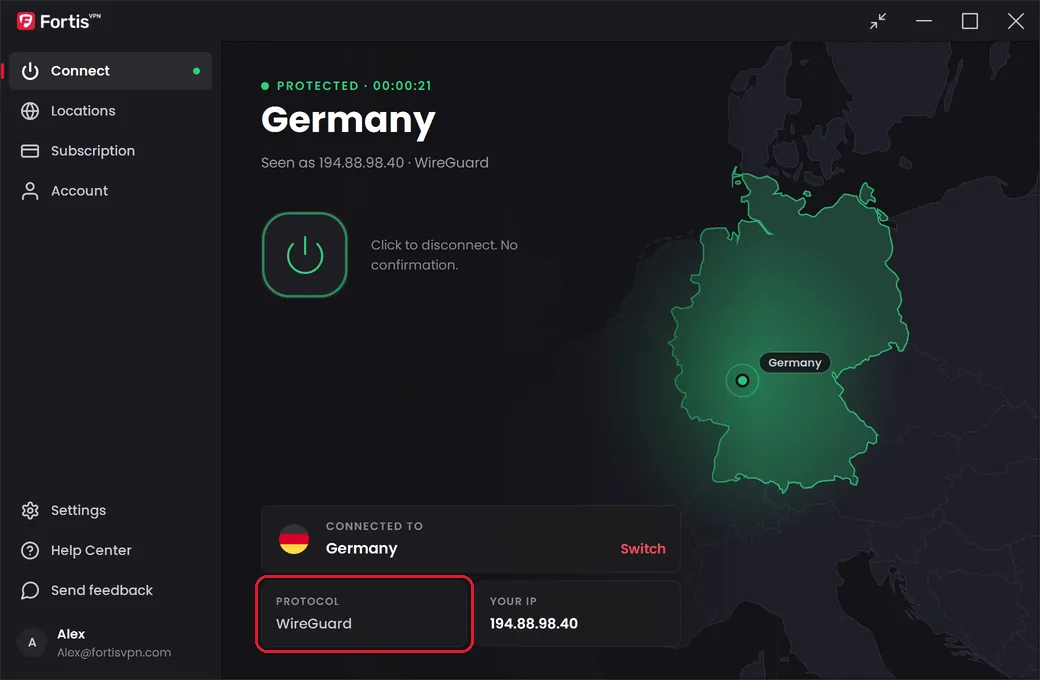Click the card icon beside Subscription
The height and width of the screenshot is (680, 1040).
[30, 151]
